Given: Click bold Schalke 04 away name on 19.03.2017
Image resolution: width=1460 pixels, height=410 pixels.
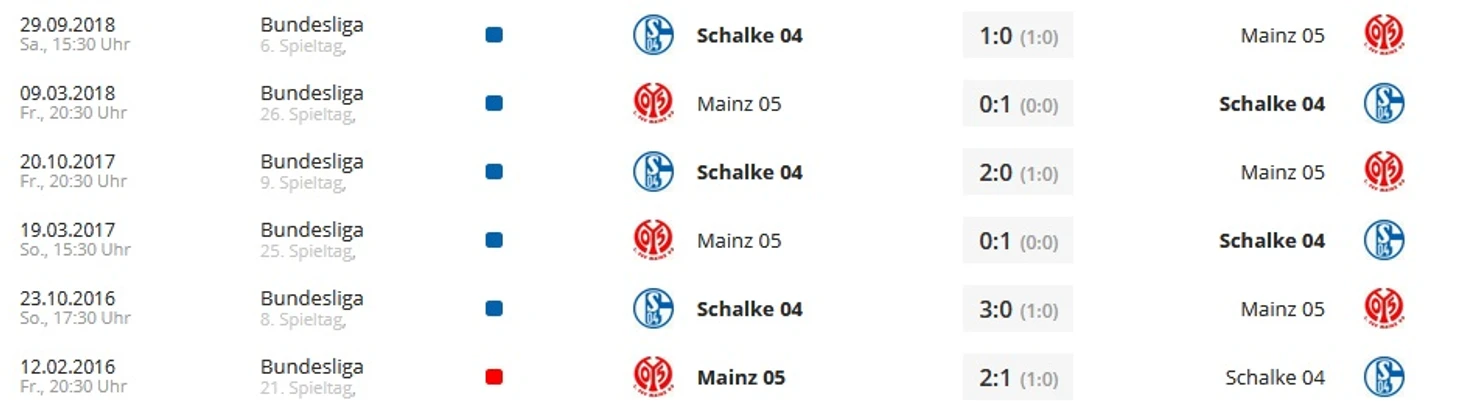Looking at the screenshot, I should (1272, 241).
